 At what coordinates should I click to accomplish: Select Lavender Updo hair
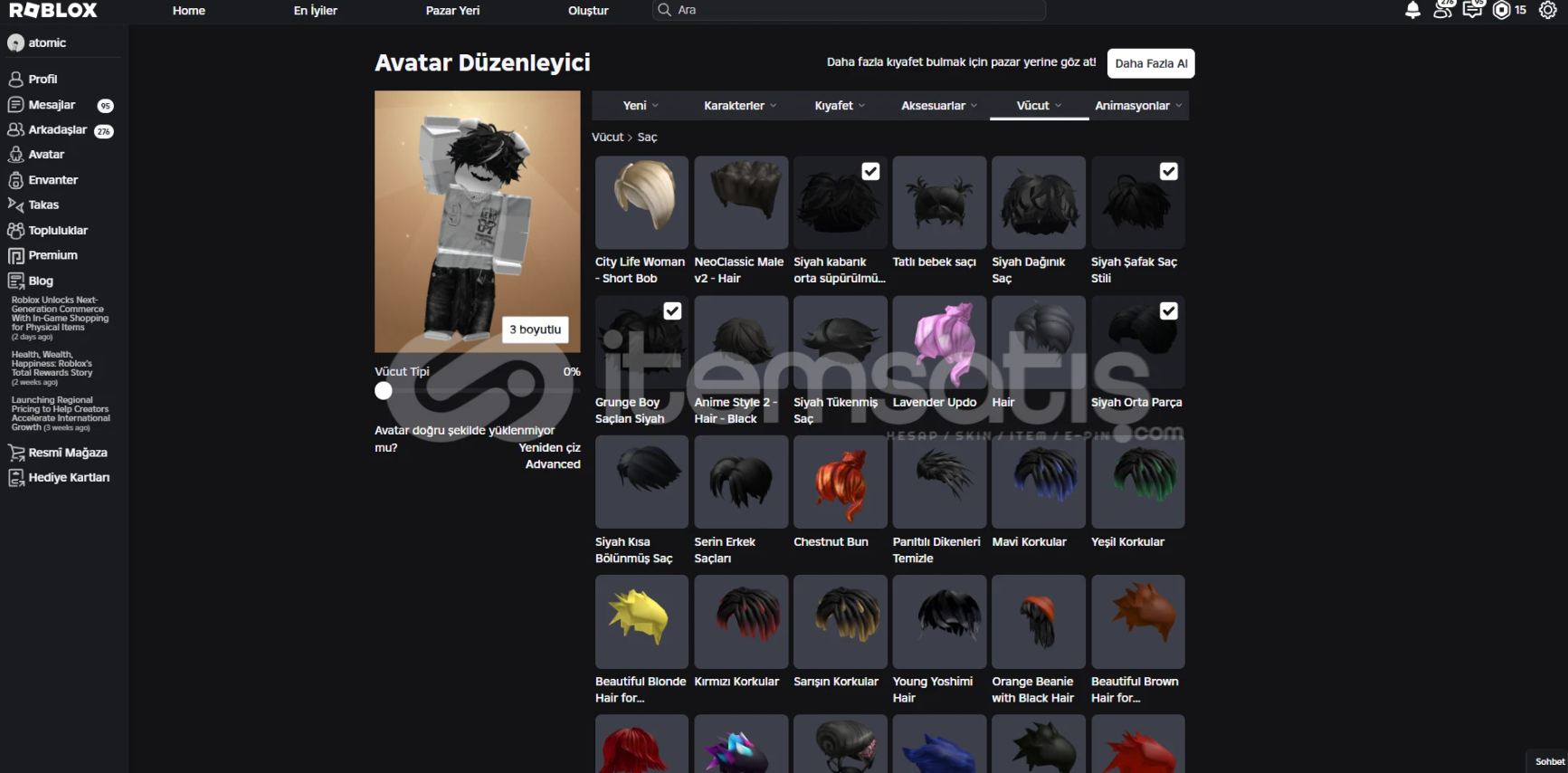click(939, 342)
